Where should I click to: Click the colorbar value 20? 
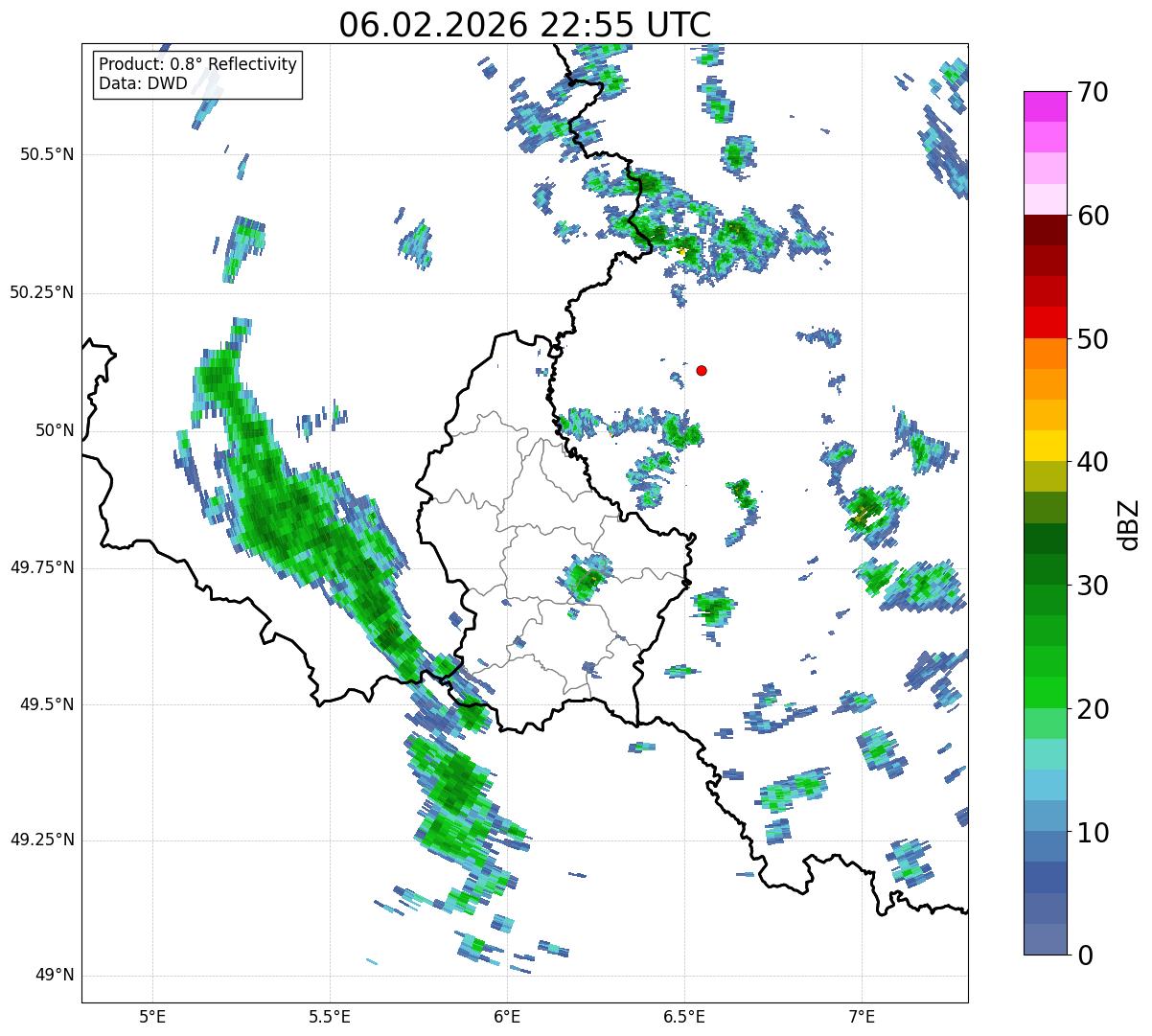click(x=1093, y=709)
